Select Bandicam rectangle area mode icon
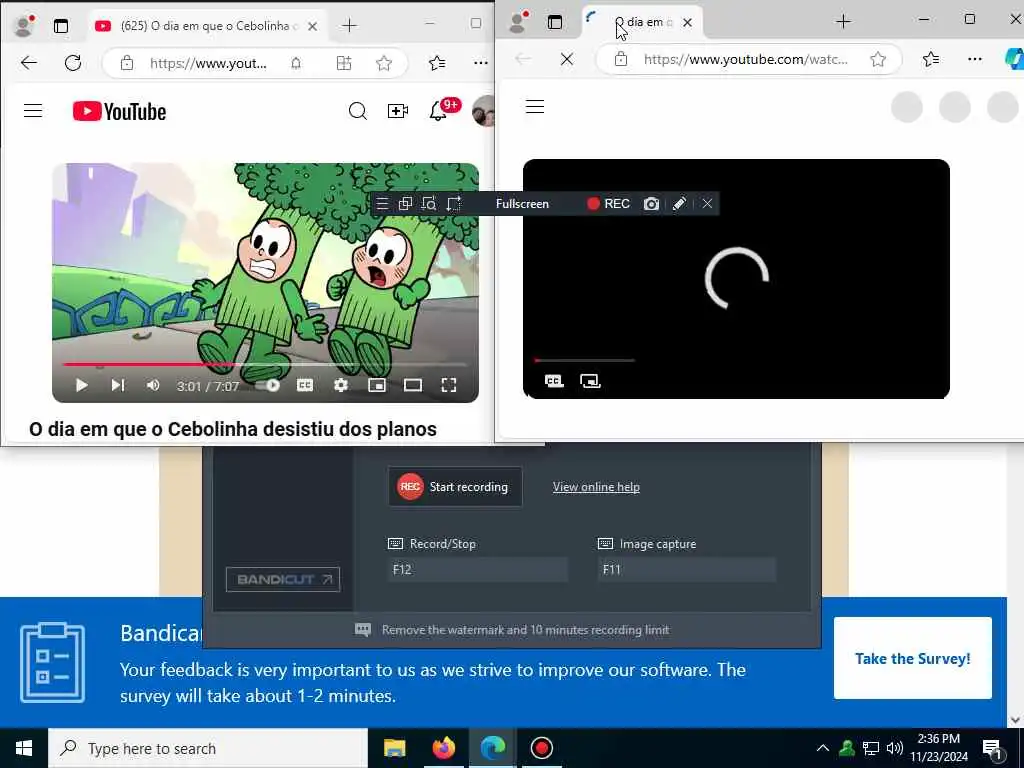 454,204
